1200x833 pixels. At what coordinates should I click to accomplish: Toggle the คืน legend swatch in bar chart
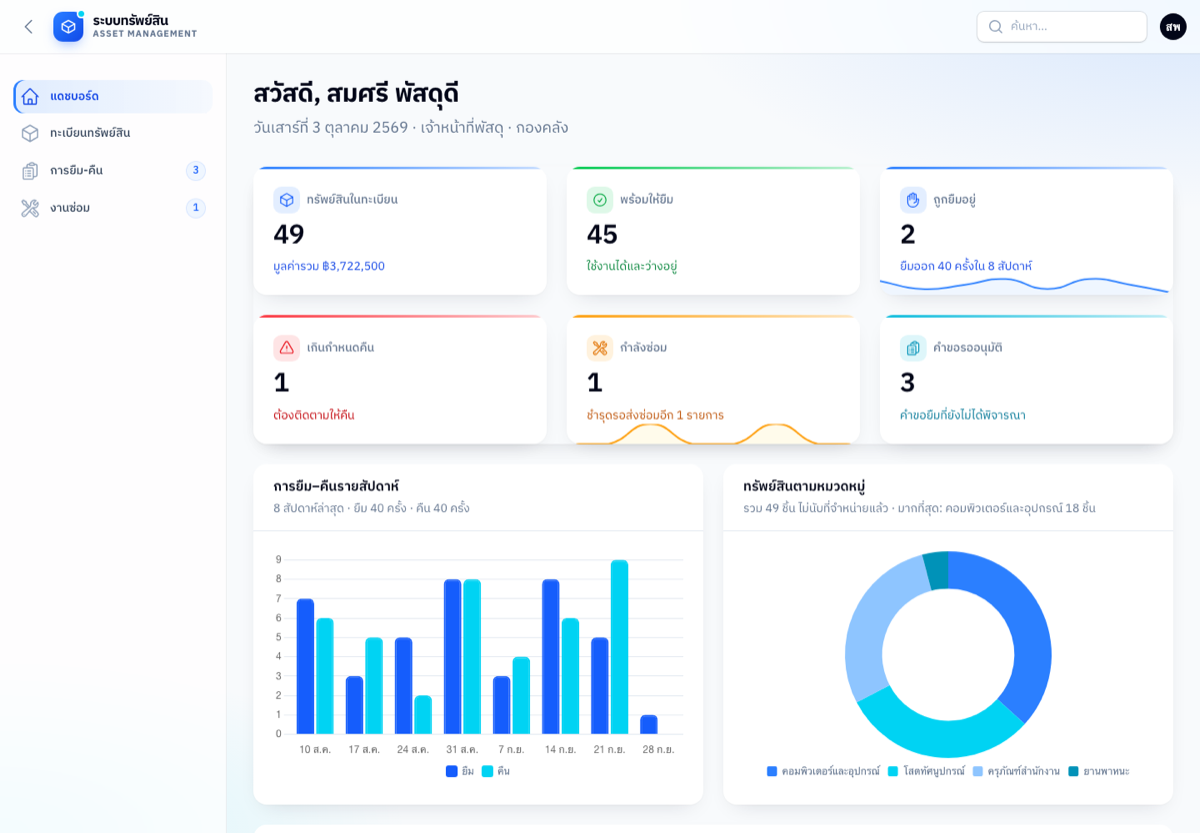coord(488,771)
